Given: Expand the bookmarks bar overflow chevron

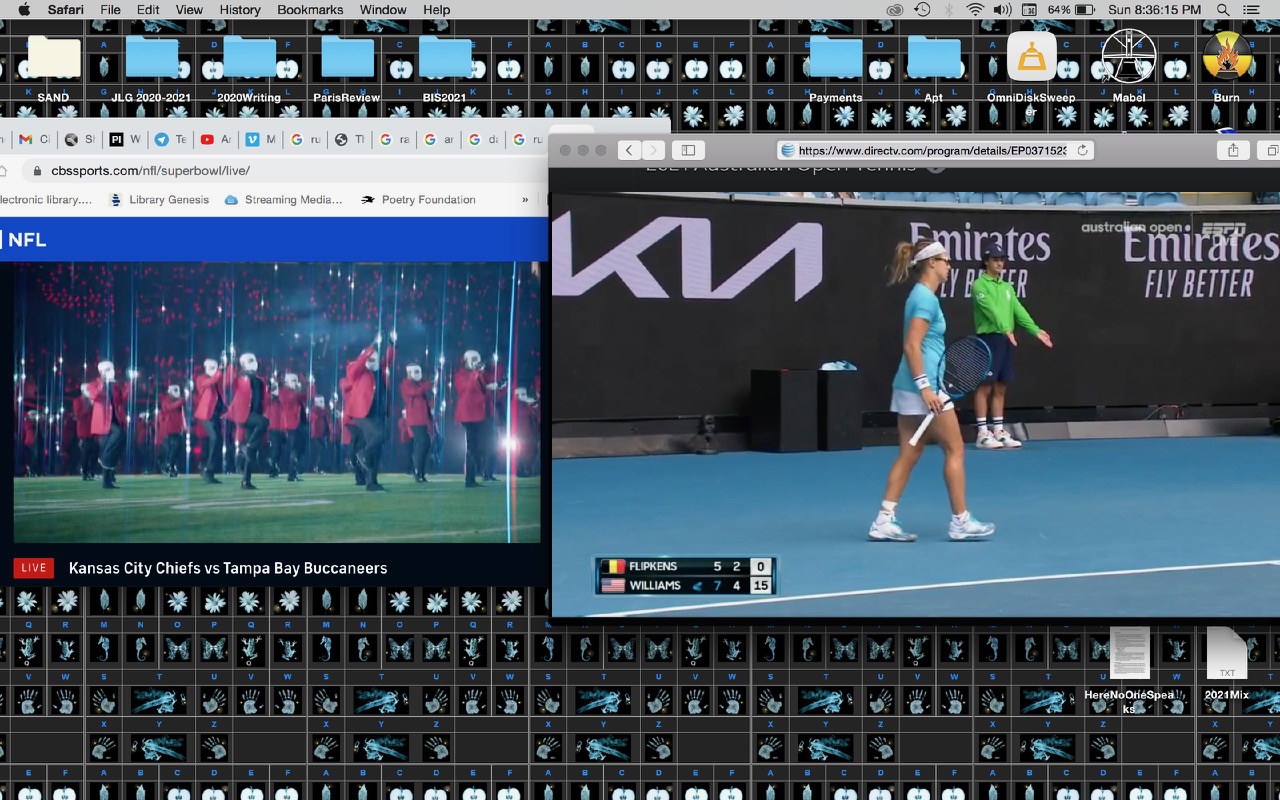Looking at the screenshot, I should [x=525, y=200].
